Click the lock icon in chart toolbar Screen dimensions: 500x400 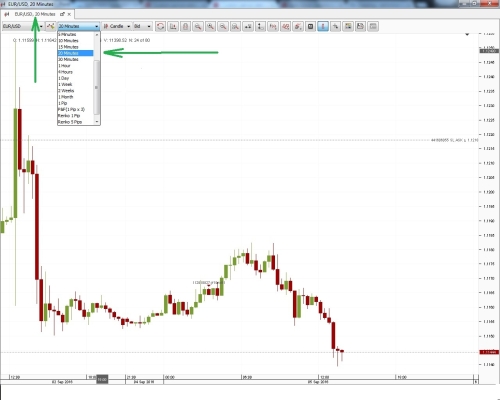(186, 26)
